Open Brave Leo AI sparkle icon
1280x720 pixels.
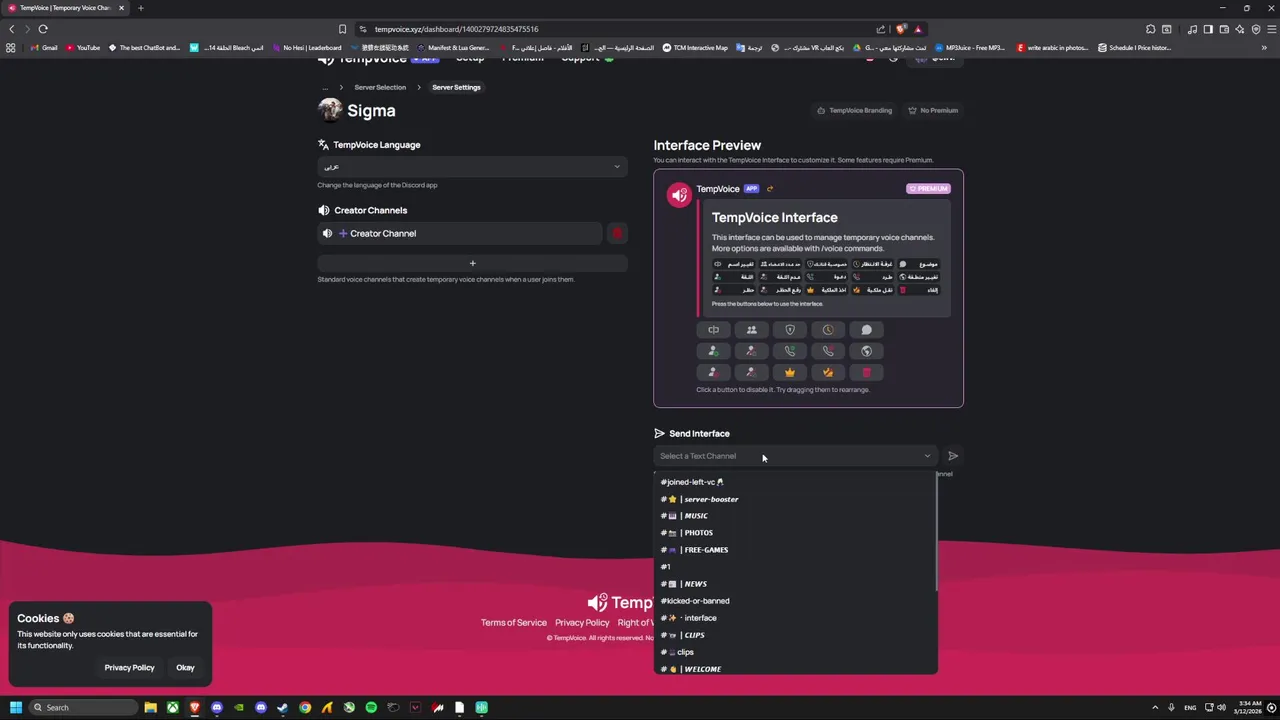1240,29
